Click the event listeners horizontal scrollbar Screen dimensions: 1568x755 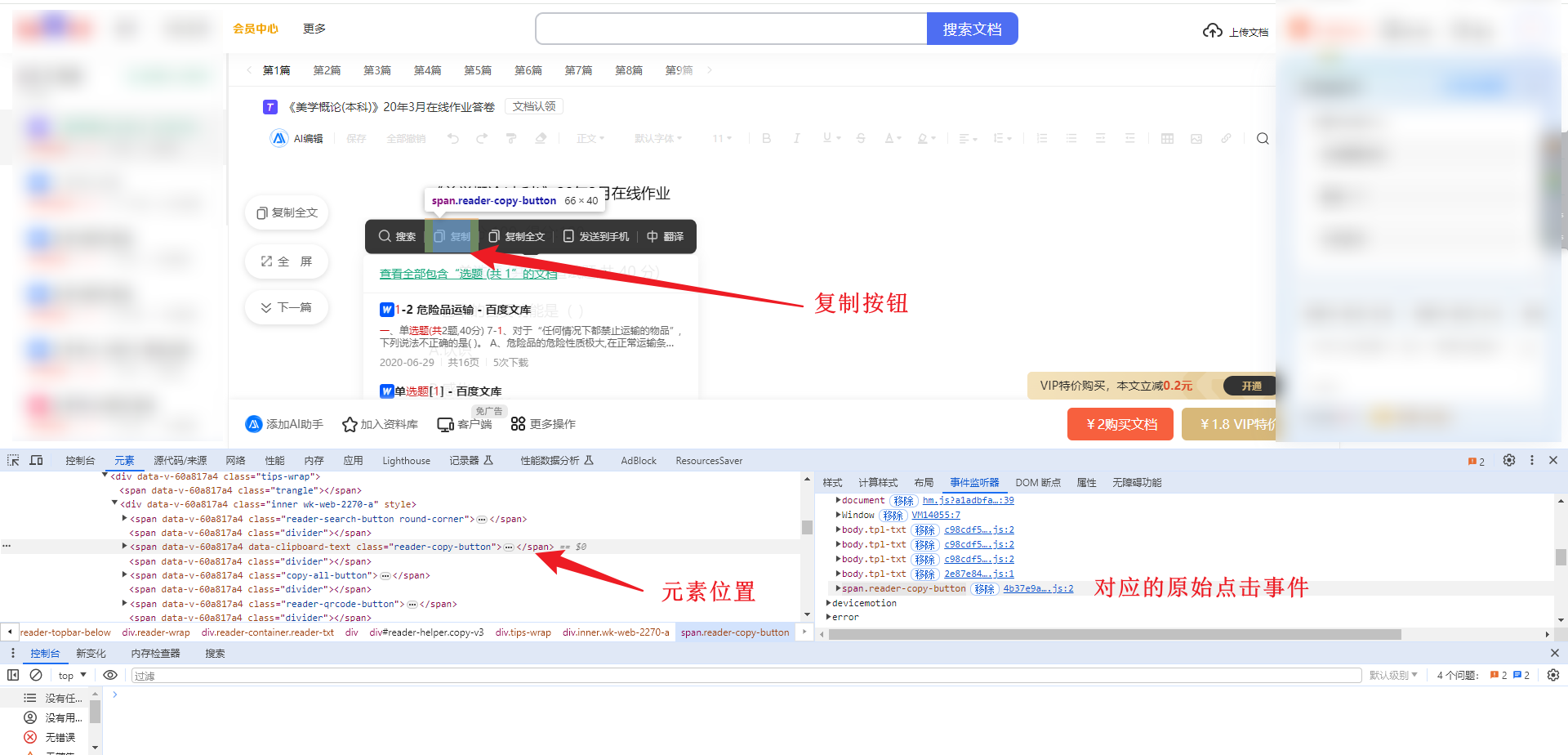(x=1116, y=634)
